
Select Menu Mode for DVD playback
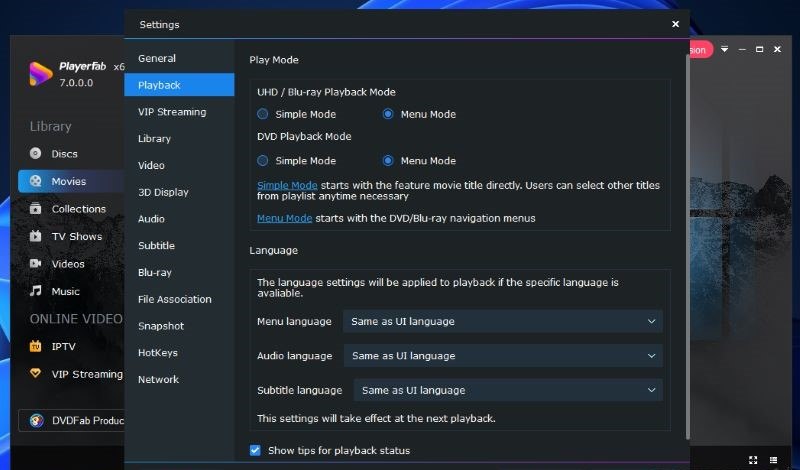pos(388,160)
